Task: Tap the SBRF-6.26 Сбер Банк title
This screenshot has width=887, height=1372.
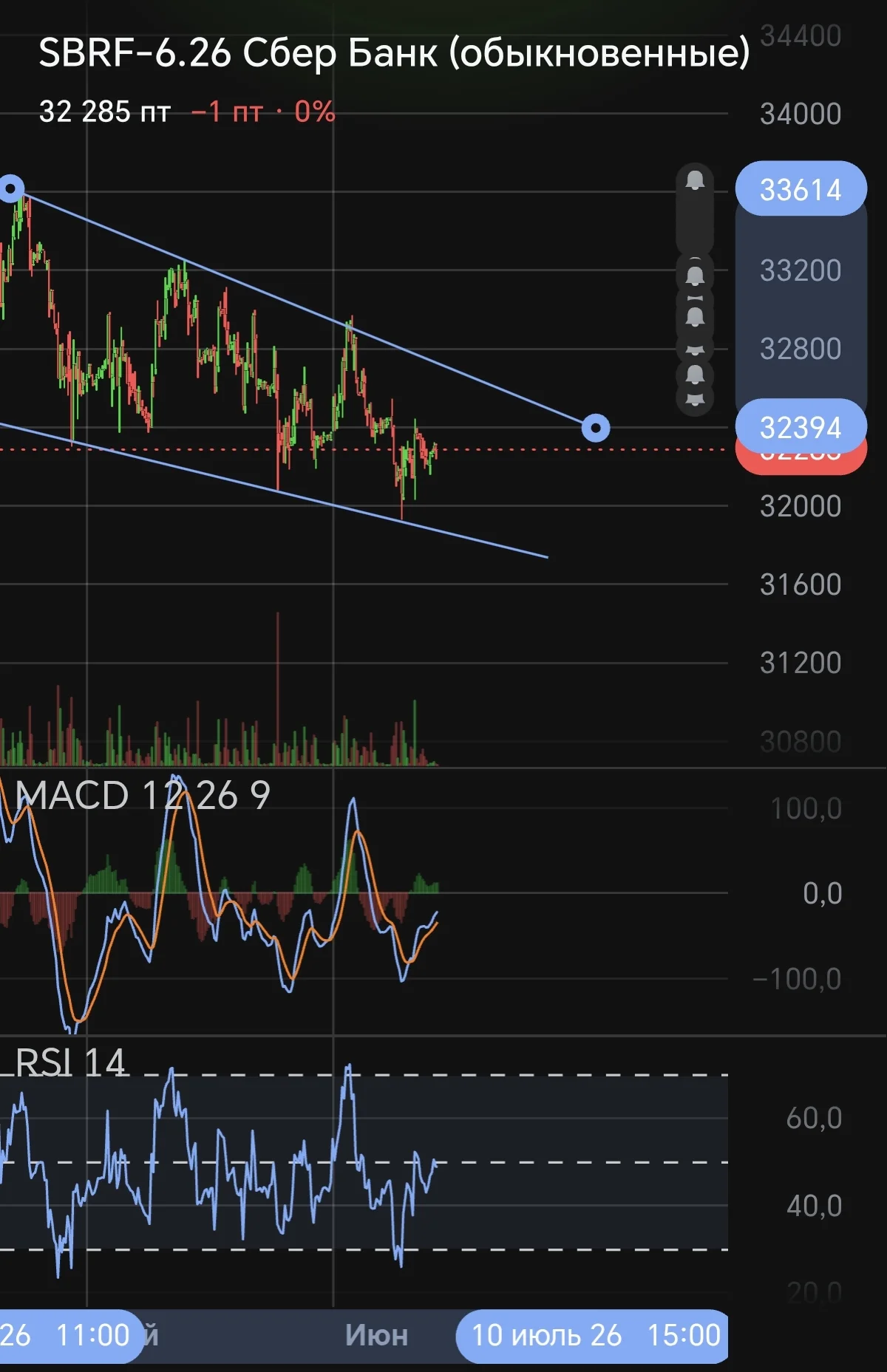Action: coord(394,52)
